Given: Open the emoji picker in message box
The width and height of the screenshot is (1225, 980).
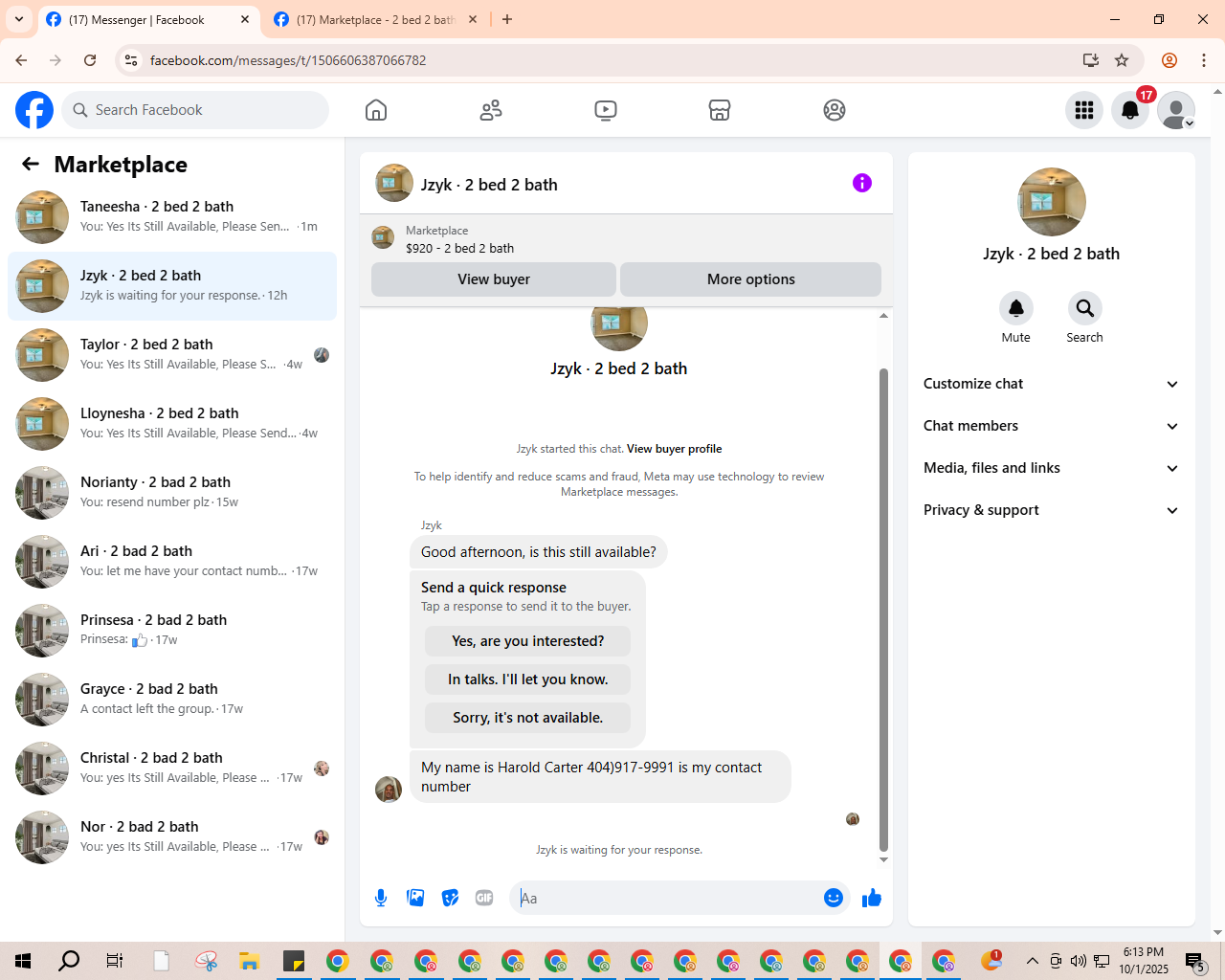Looking at the screenshot, I should (834, 898).
